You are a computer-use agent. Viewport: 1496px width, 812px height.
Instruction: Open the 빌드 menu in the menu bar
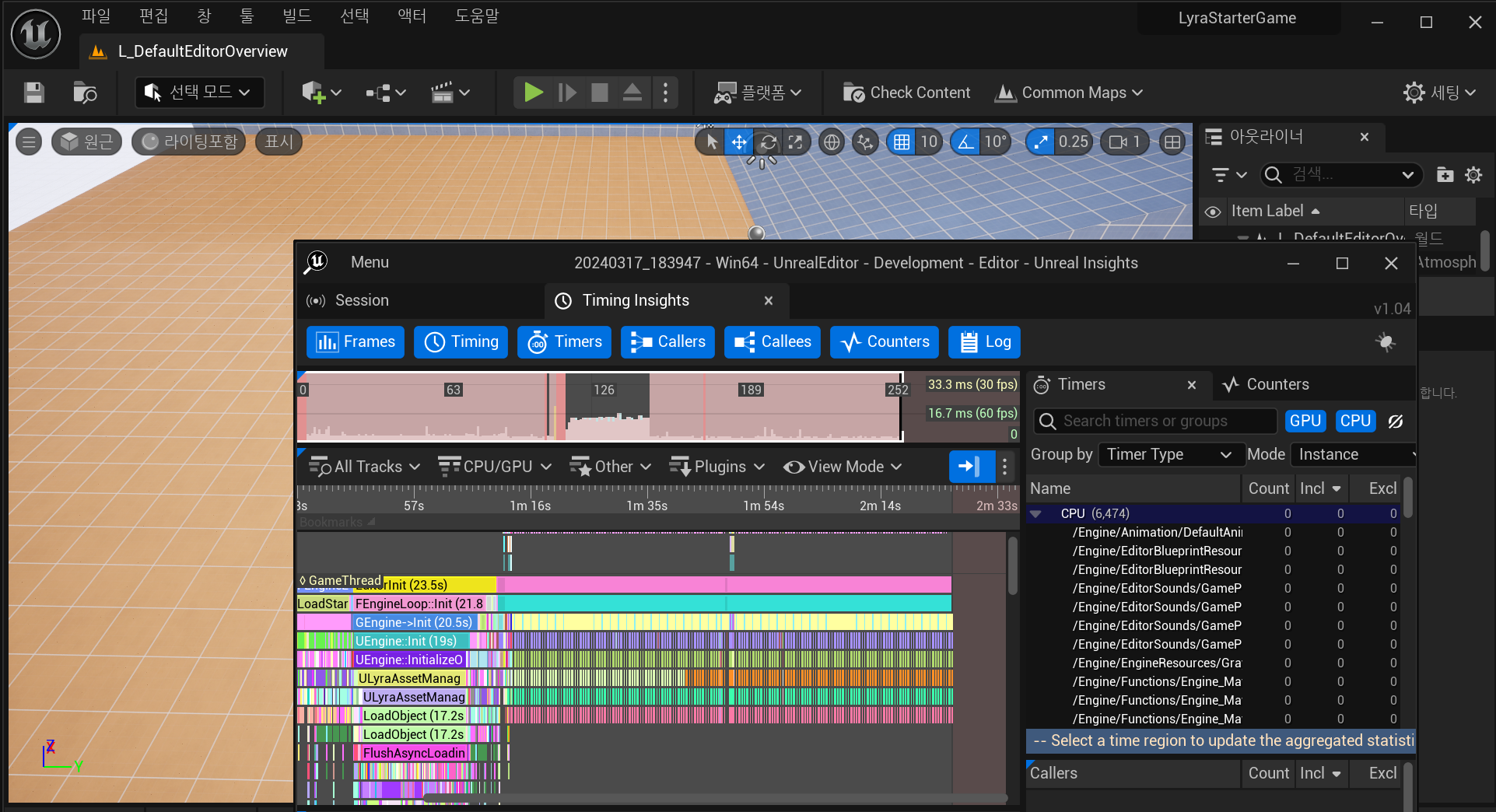click(x=296, y=16)
